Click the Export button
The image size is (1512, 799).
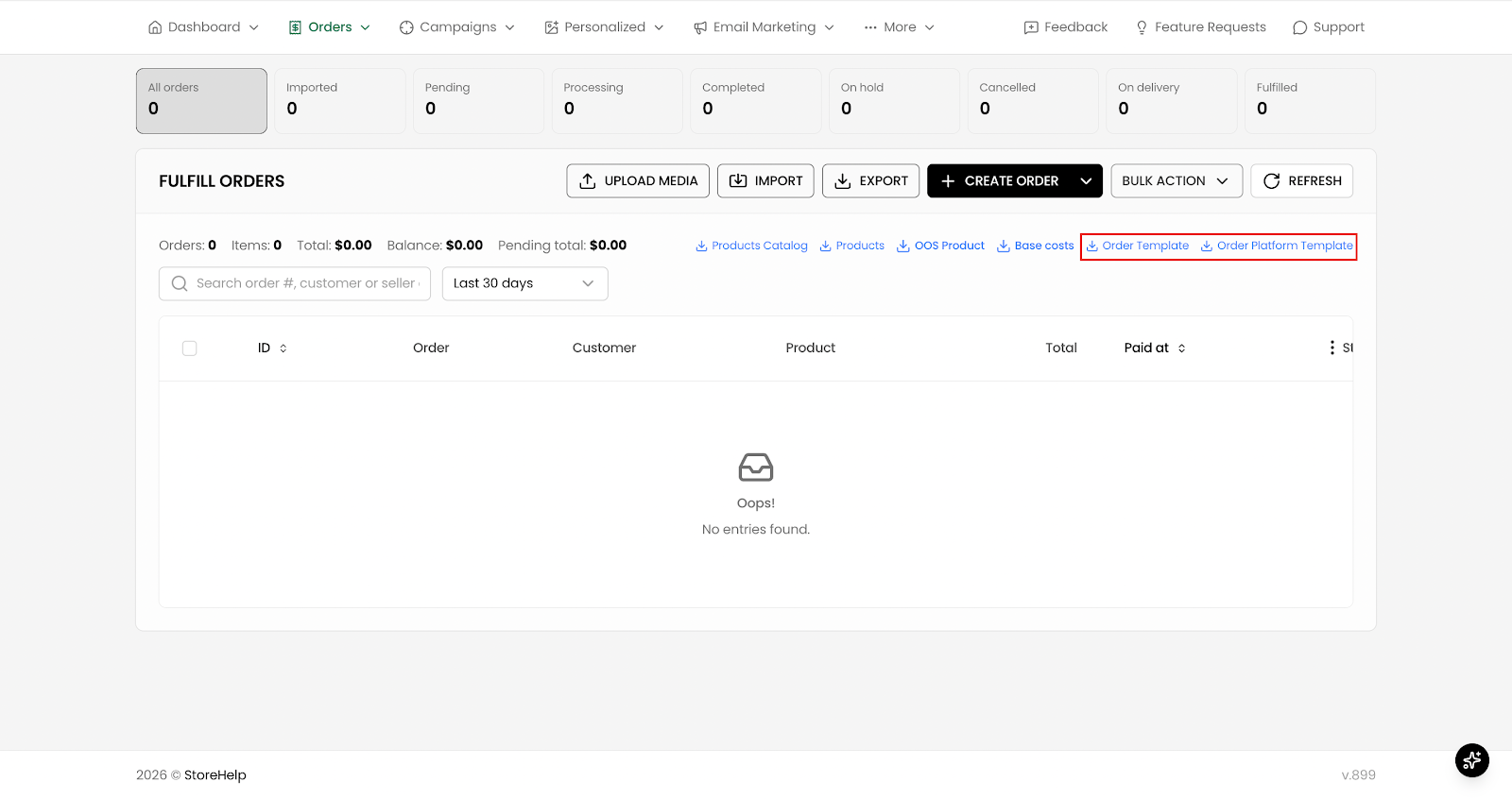[870, 180]
